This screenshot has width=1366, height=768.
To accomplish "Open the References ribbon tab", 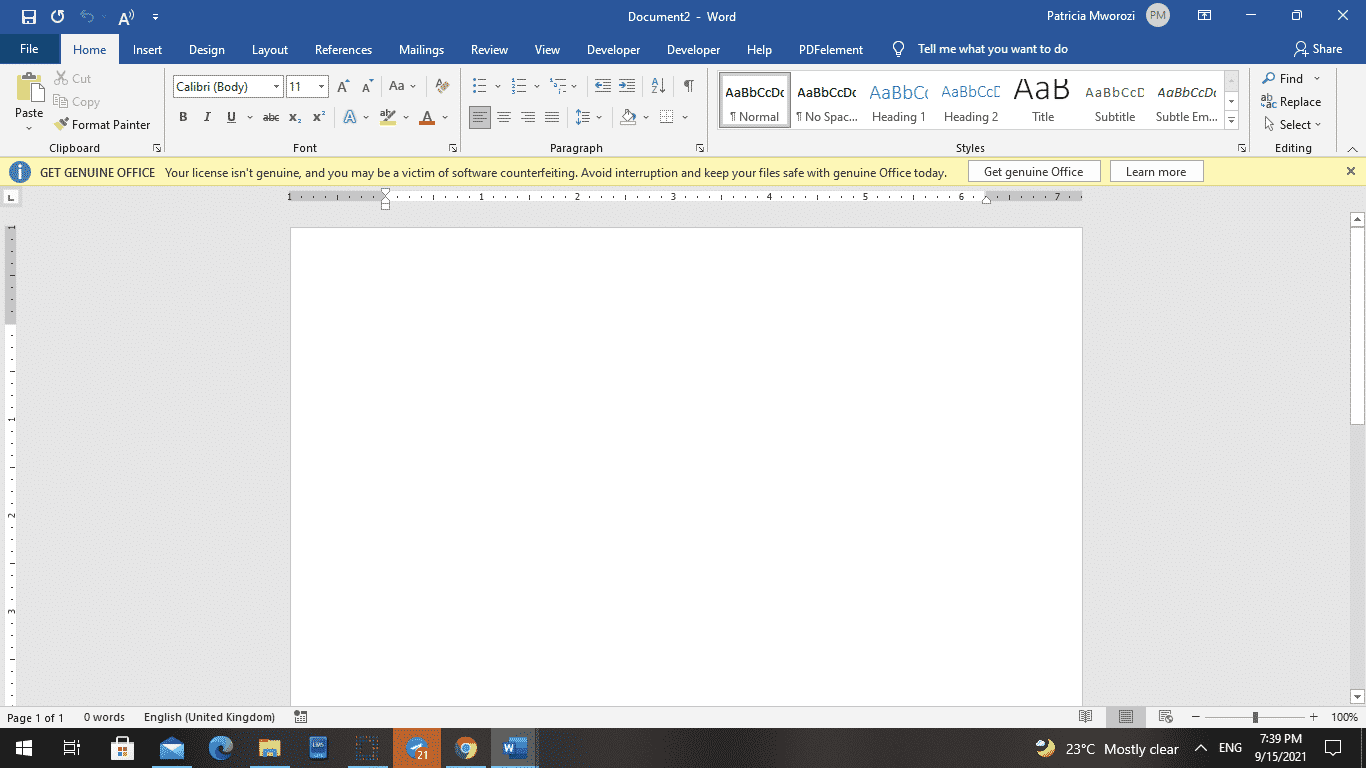I will pos(343,49).
